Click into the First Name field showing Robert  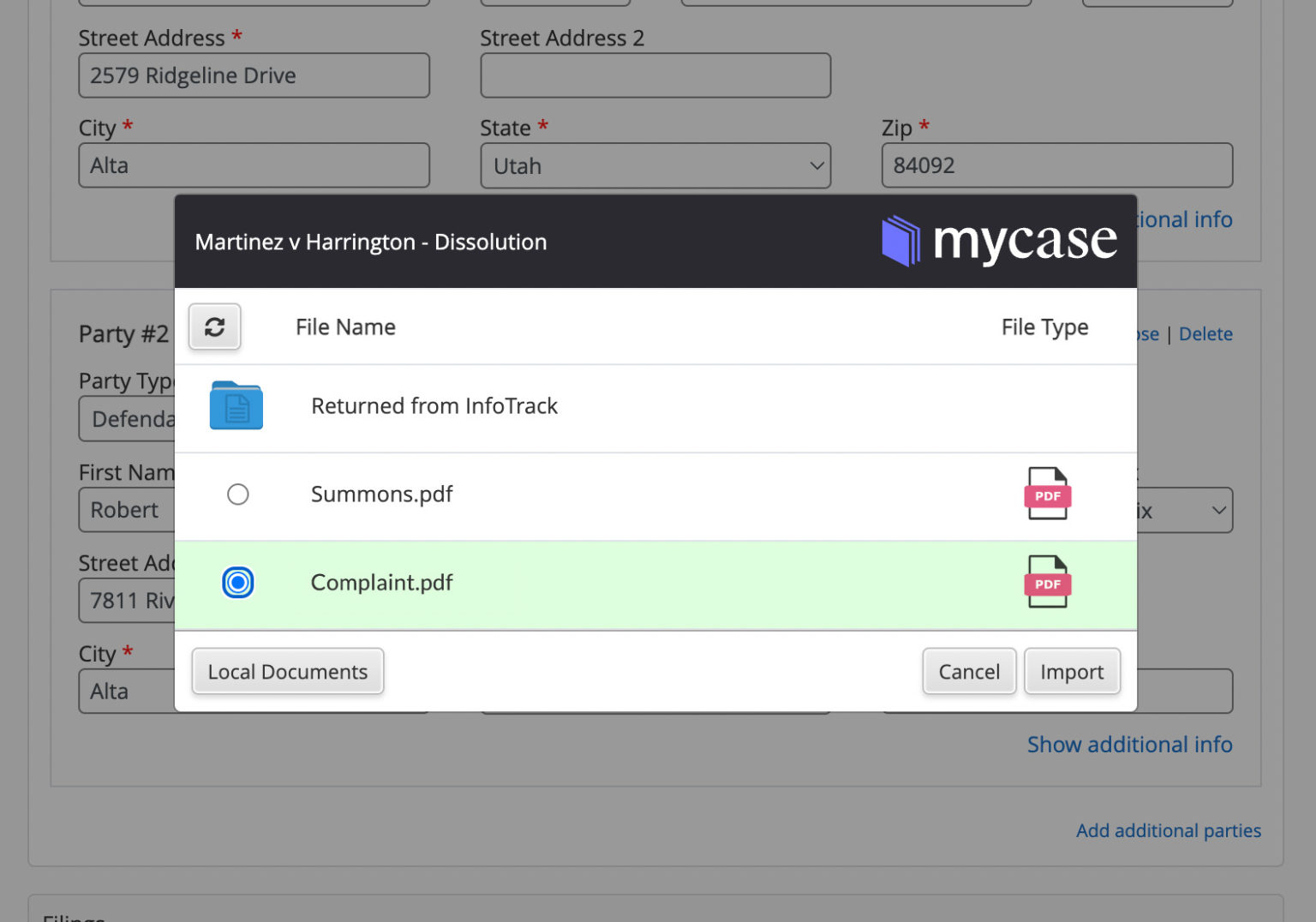coord(125,510)
